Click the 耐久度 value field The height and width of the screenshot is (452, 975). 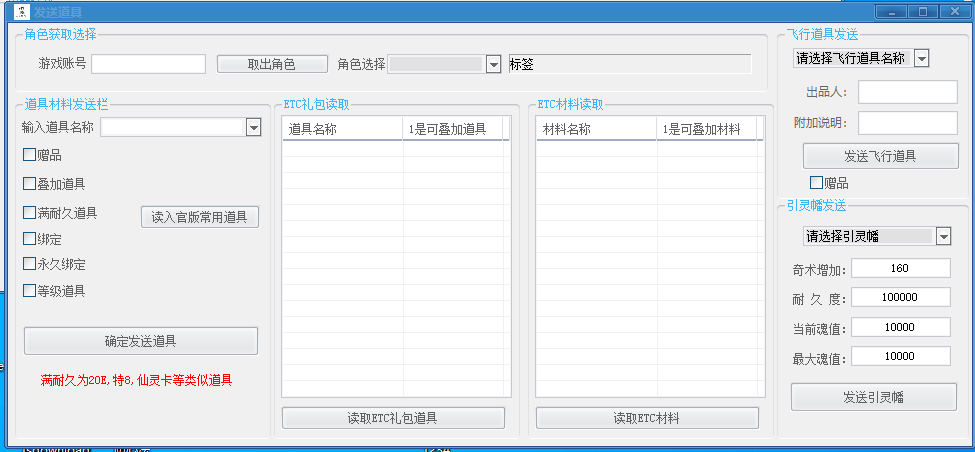(x=901, y=297)
